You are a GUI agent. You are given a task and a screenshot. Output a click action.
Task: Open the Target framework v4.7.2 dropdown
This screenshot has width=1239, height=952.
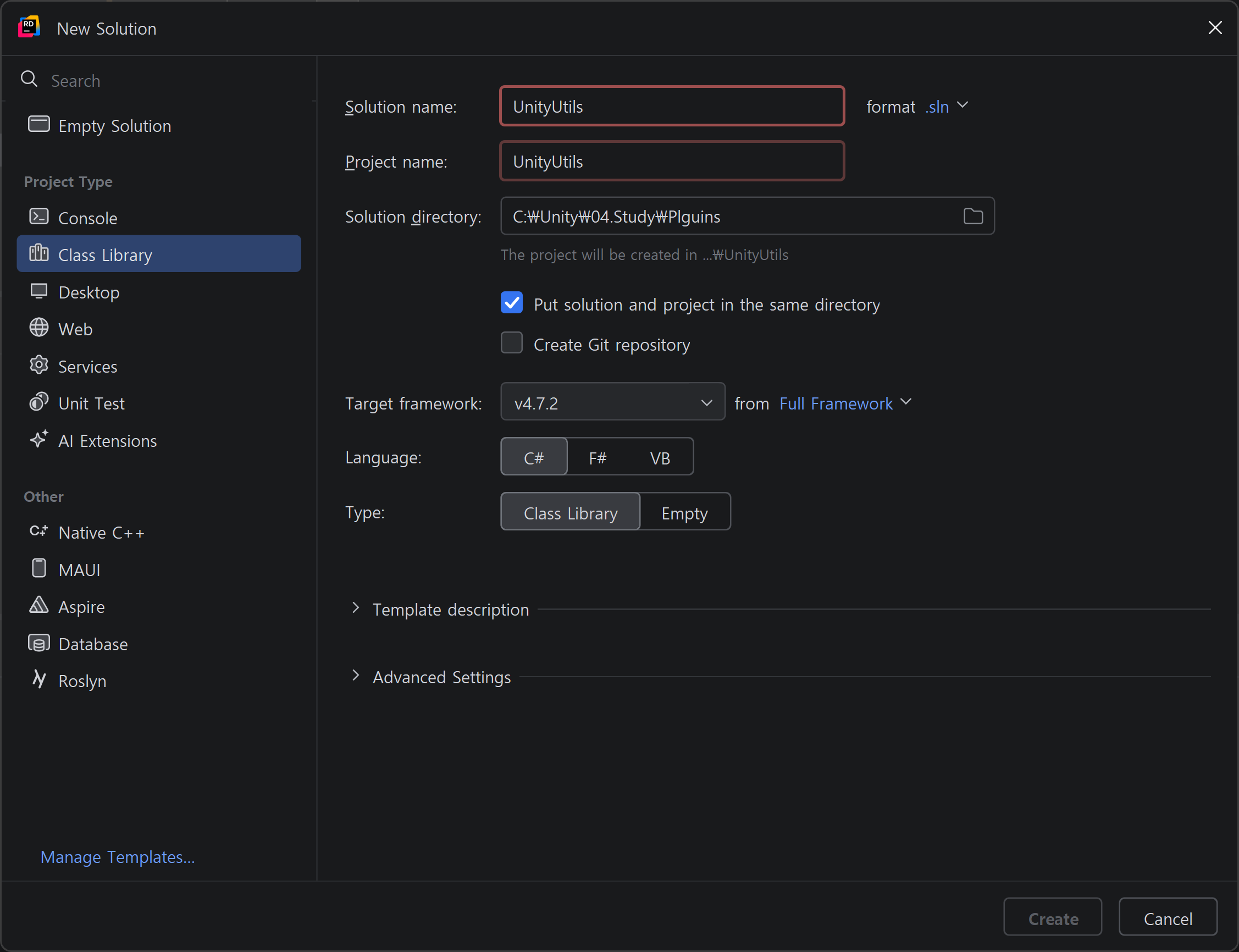coord(612,402)
